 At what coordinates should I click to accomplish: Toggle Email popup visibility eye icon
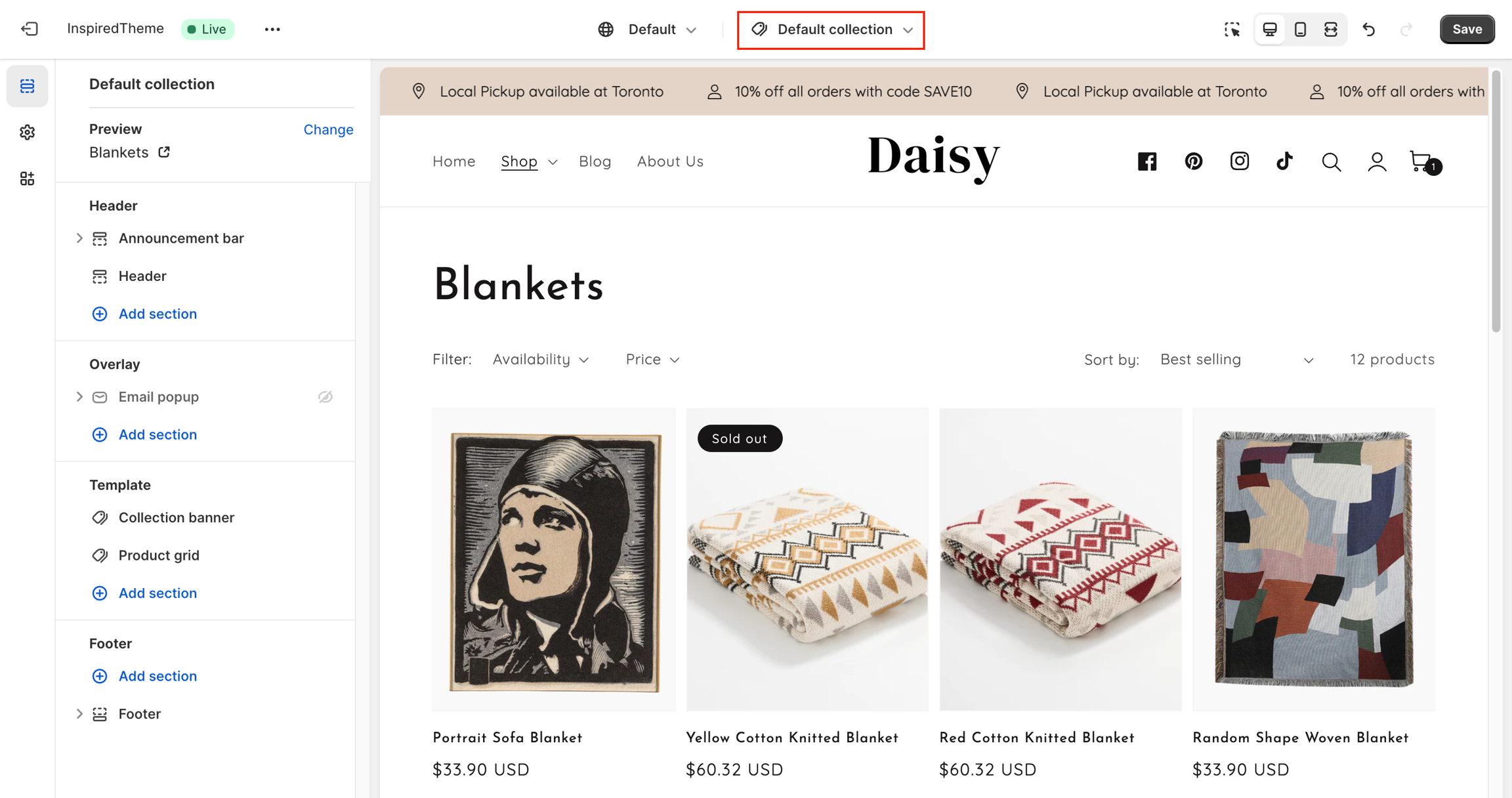(325, 397)
